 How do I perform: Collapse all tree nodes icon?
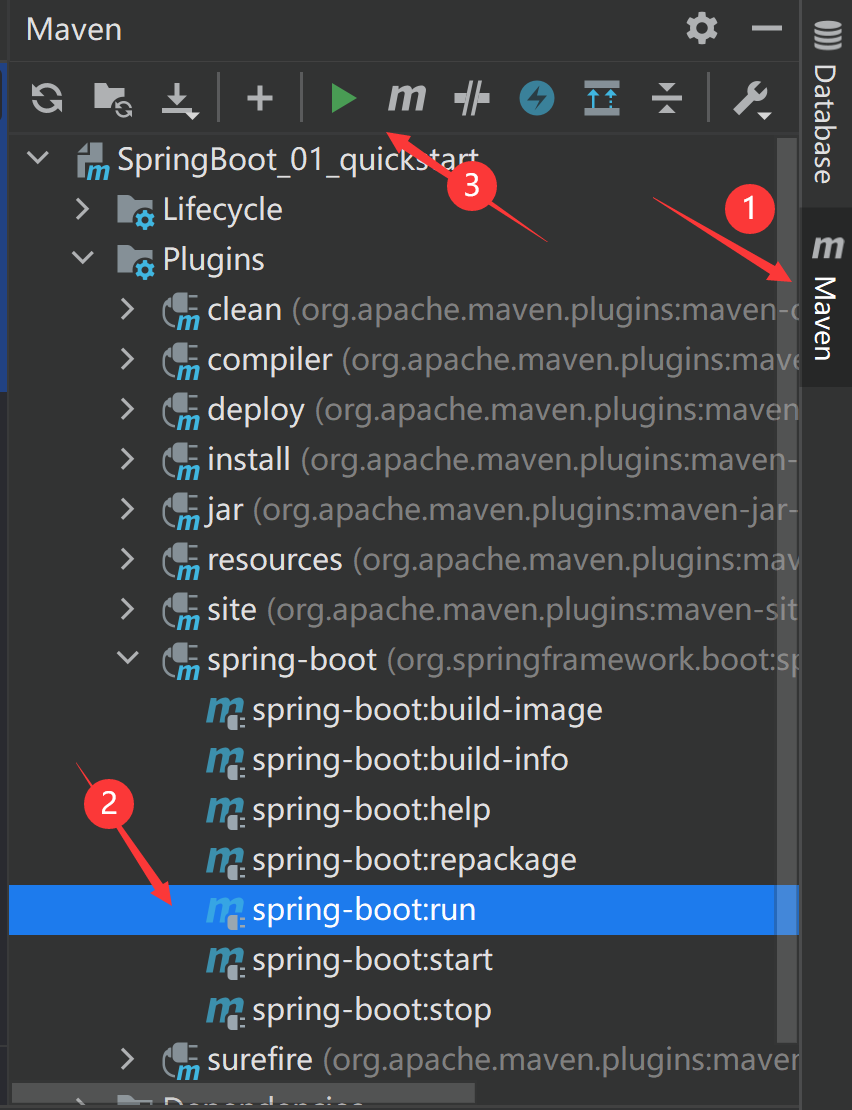pos(667,98)
